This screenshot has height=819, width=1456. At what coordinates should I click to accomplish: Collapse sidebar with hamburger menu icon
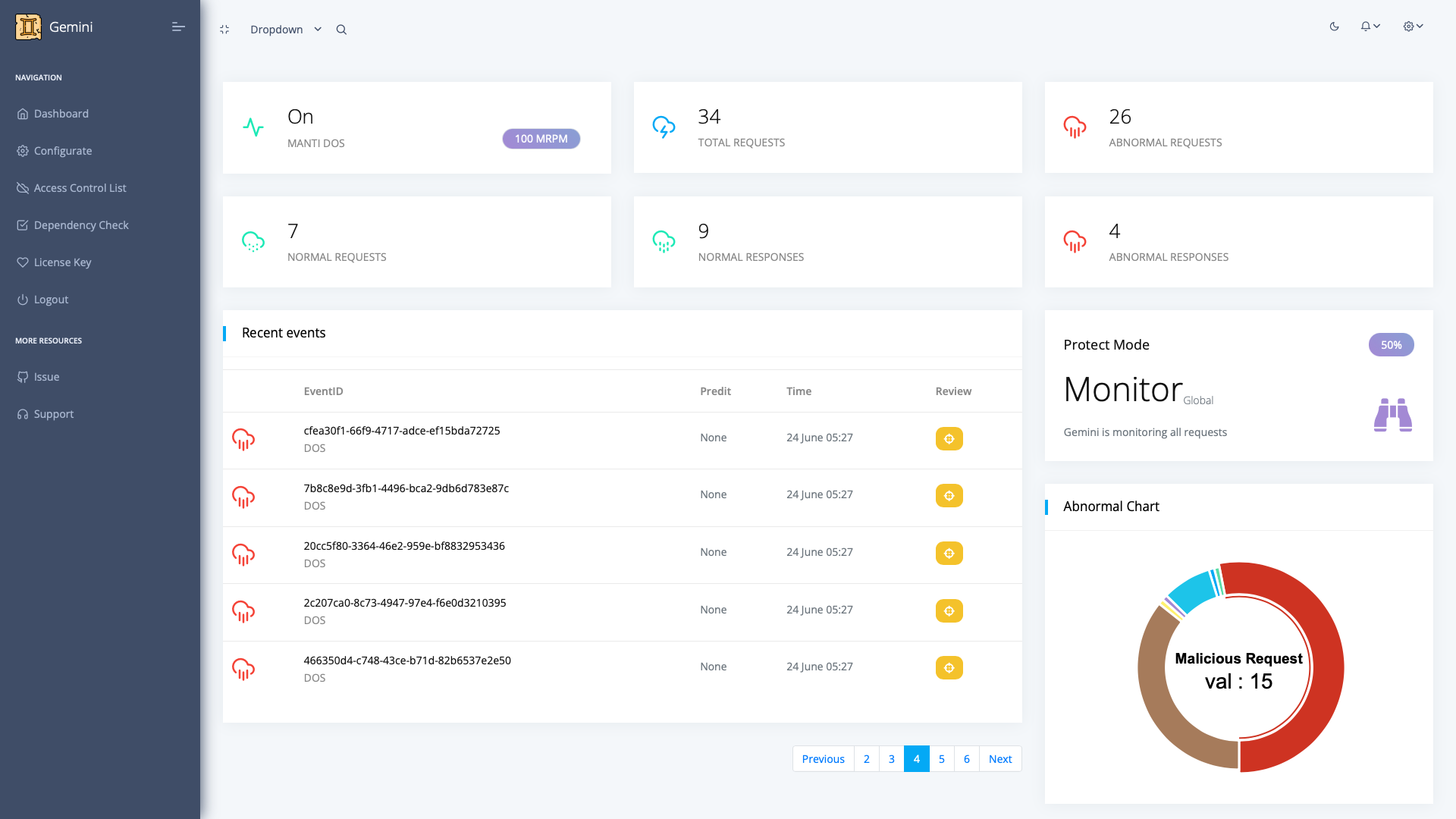[178, 27]
